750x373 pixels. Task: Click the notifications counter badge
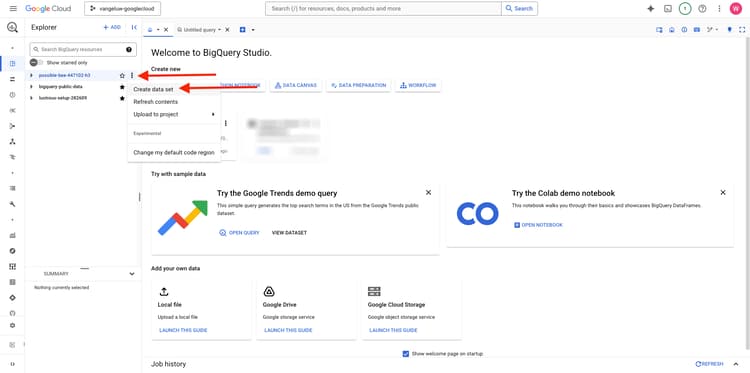pos(685,9)
